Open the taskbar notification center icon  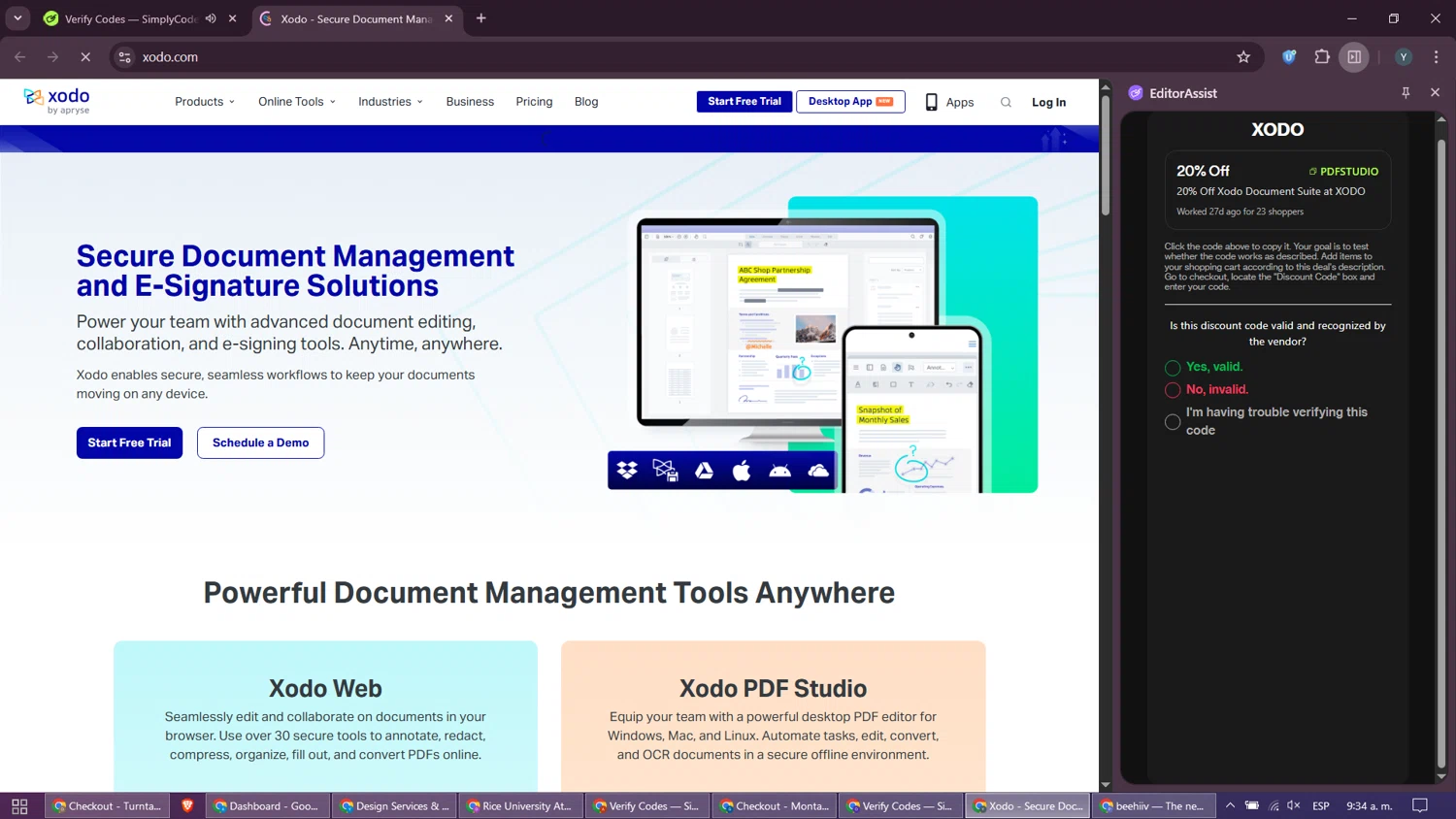(x=1420, y=805)
